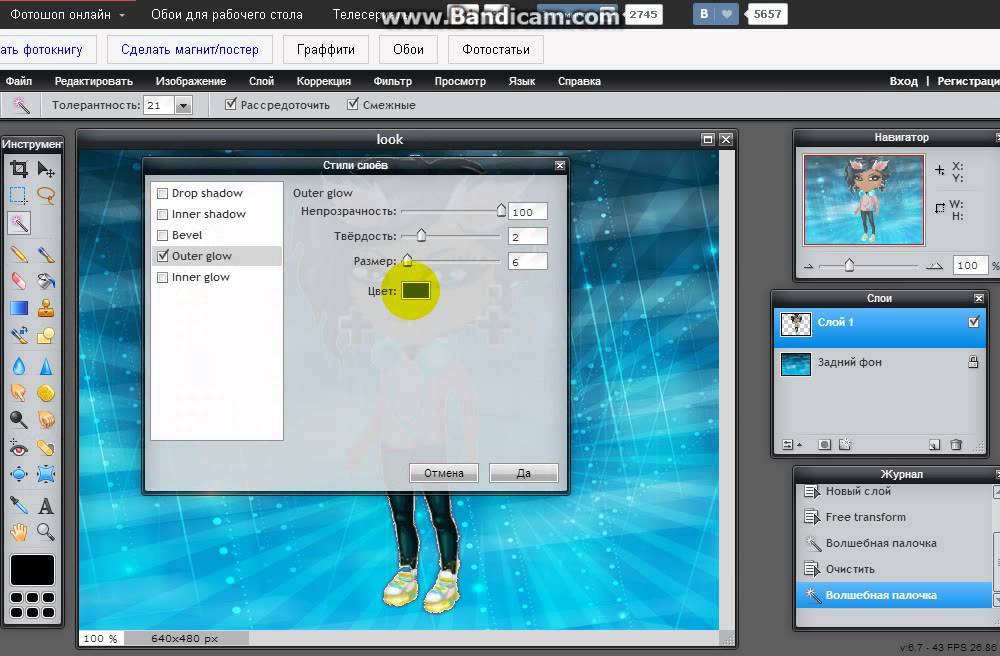This screenshot has width=1000, height=656.
Task: Choose the Type text tool
Action: [x=46, y=505]
